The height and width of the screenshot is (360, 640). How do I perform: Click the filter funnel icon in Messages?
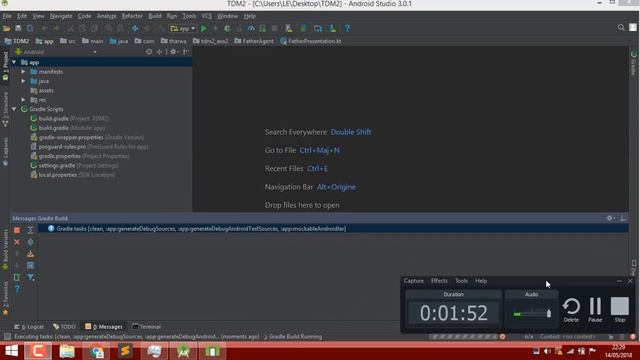pos(31,278)
